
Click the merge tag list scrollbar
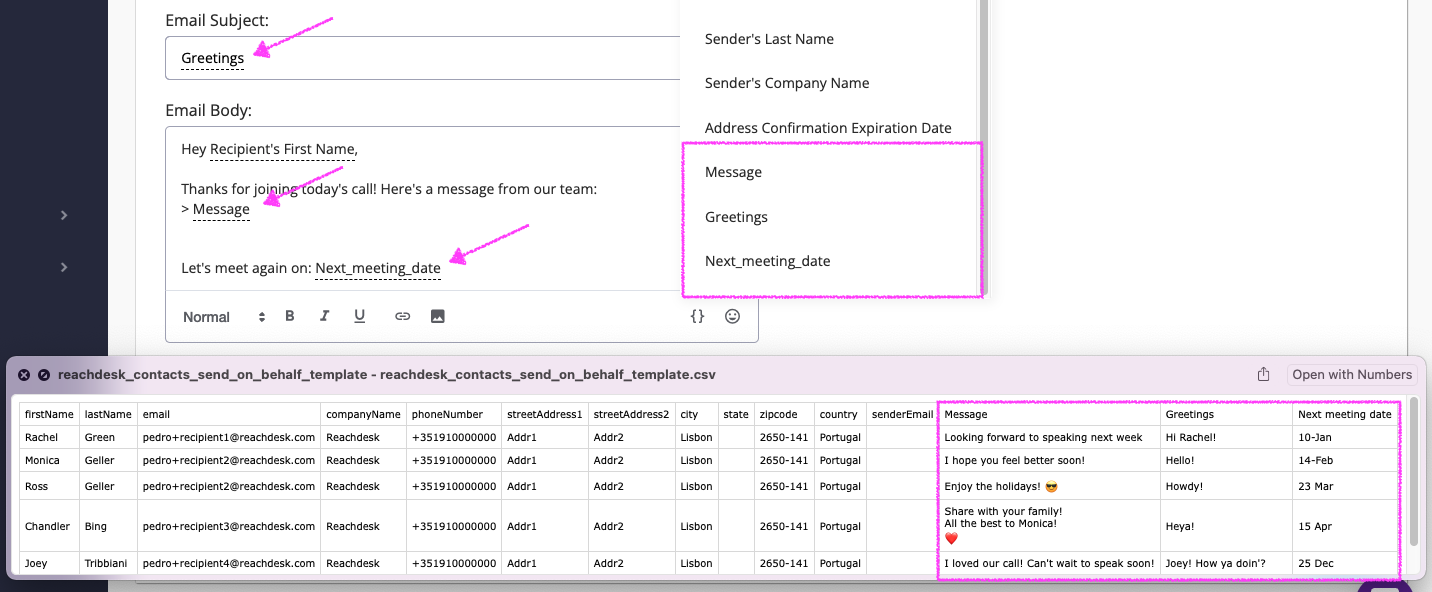pos(983,148)
